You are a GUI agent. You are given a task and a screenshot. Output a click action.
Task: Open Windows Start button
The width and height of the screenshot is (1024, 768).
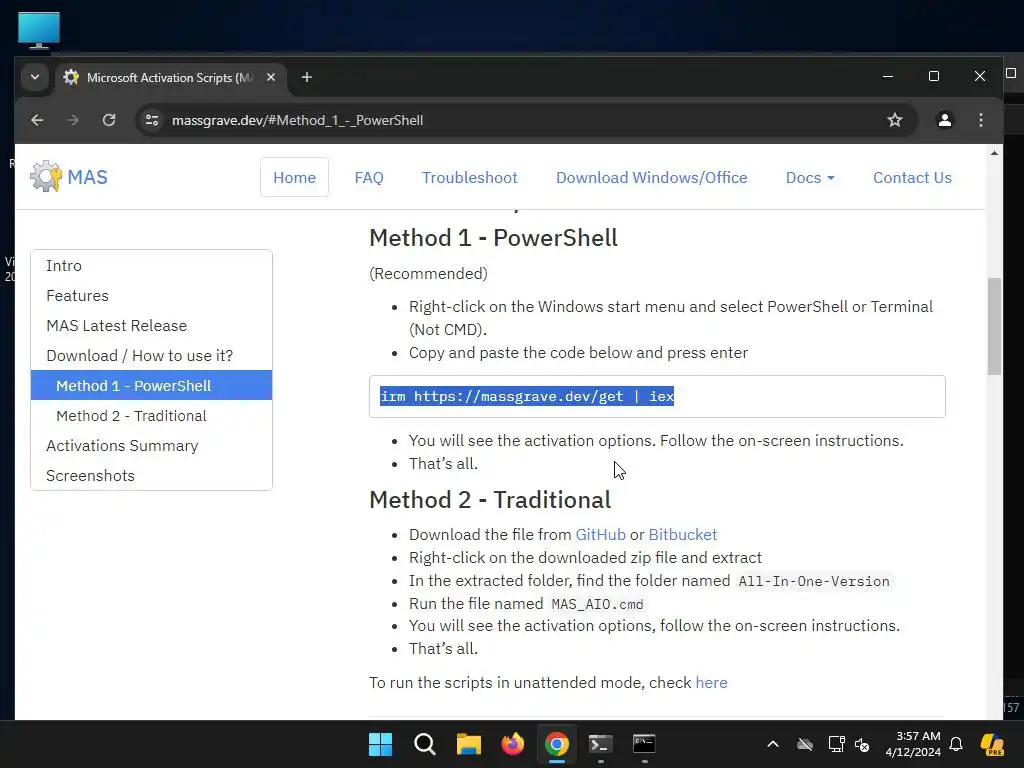click(381, 744)
